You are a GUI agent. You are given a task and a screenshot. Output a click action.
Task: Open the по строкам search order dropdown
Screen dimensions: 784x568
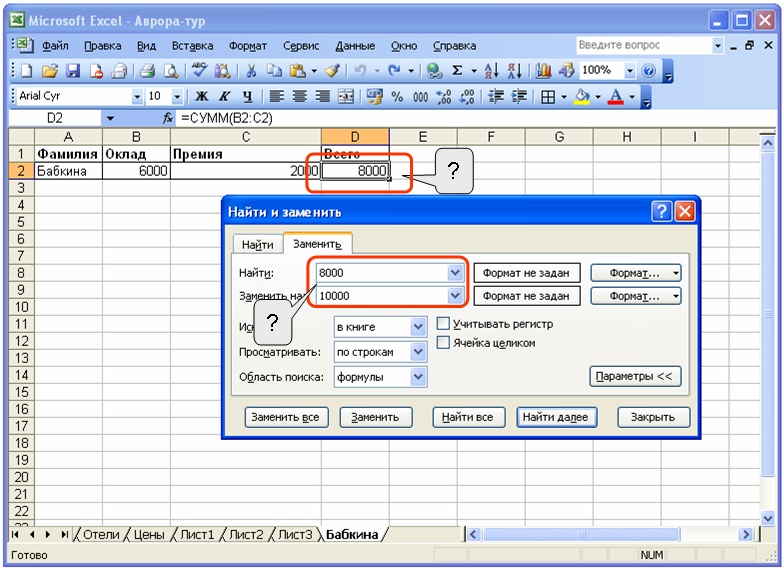click(x=418, y=352)
